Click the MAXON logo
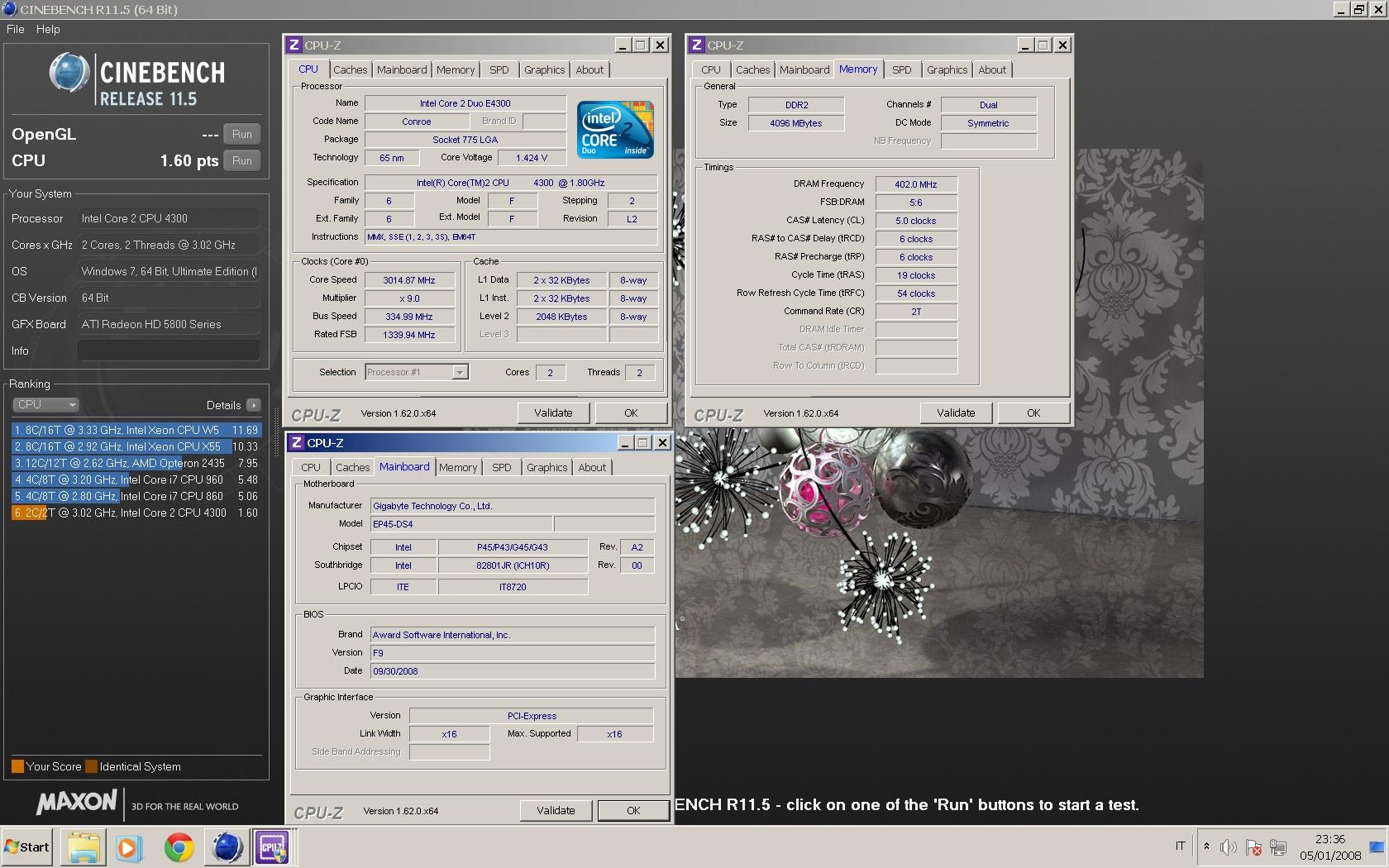1389x868 pixels. 77,802
